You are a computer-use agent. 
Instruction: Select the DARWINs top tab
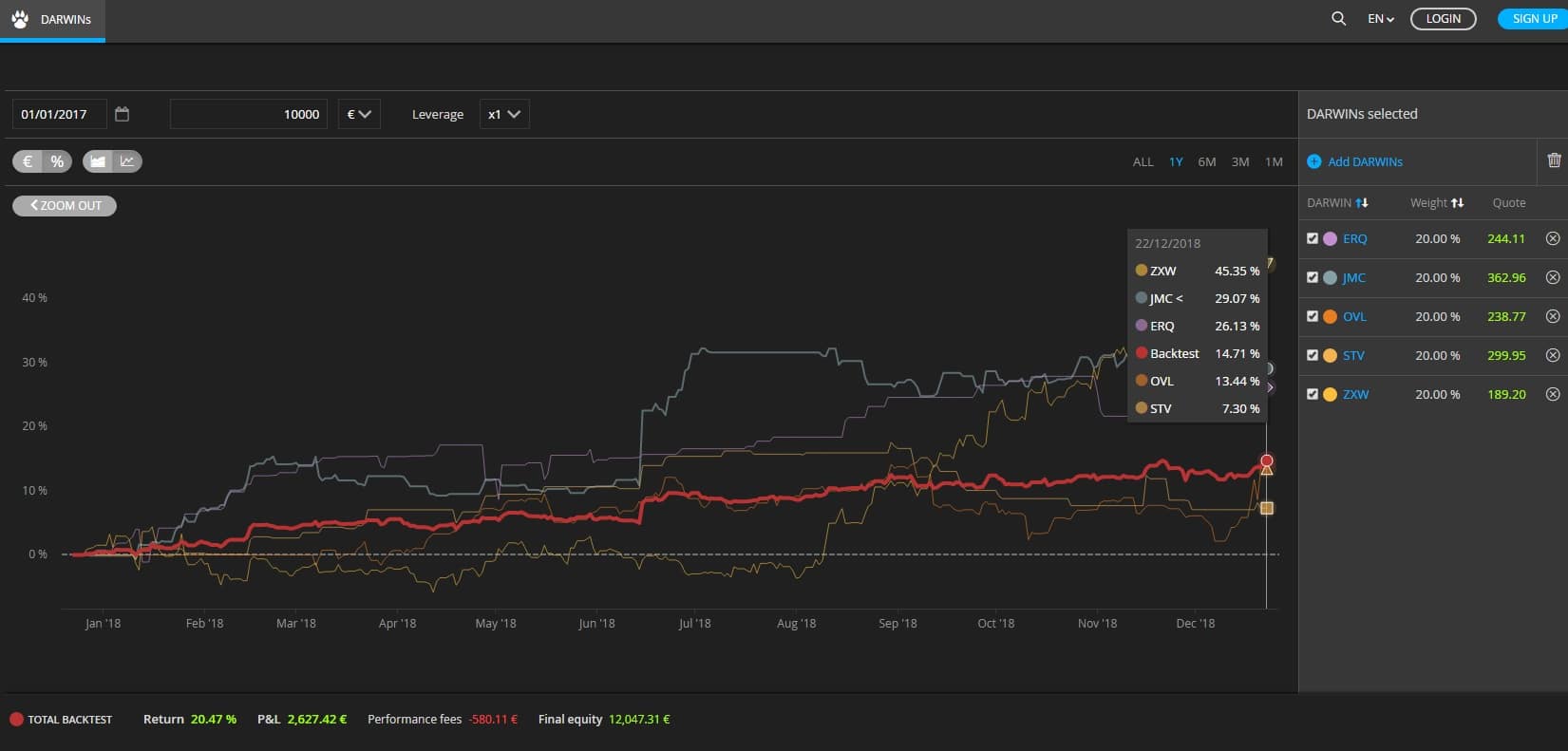point(53,20)
